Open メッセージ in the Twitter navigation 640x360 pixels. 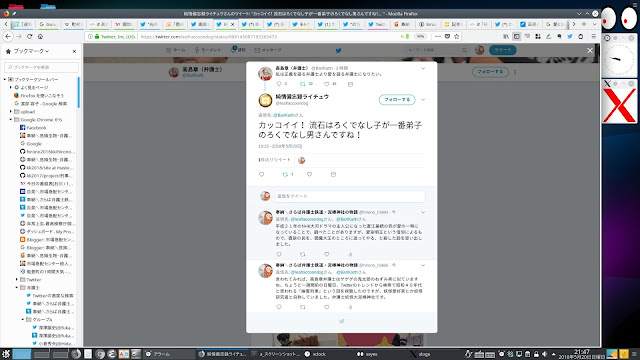click(x=268, y=50)
